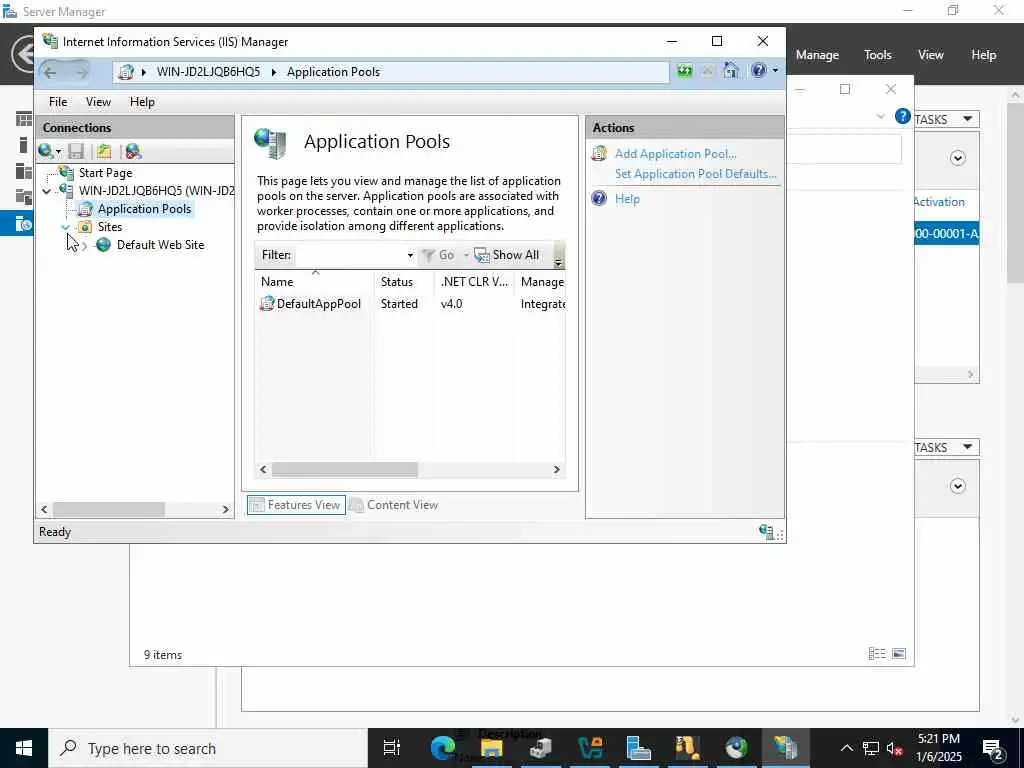Screen dimensions: 1024x768
Task: Click the Go filter button
Action: [438, 255]
